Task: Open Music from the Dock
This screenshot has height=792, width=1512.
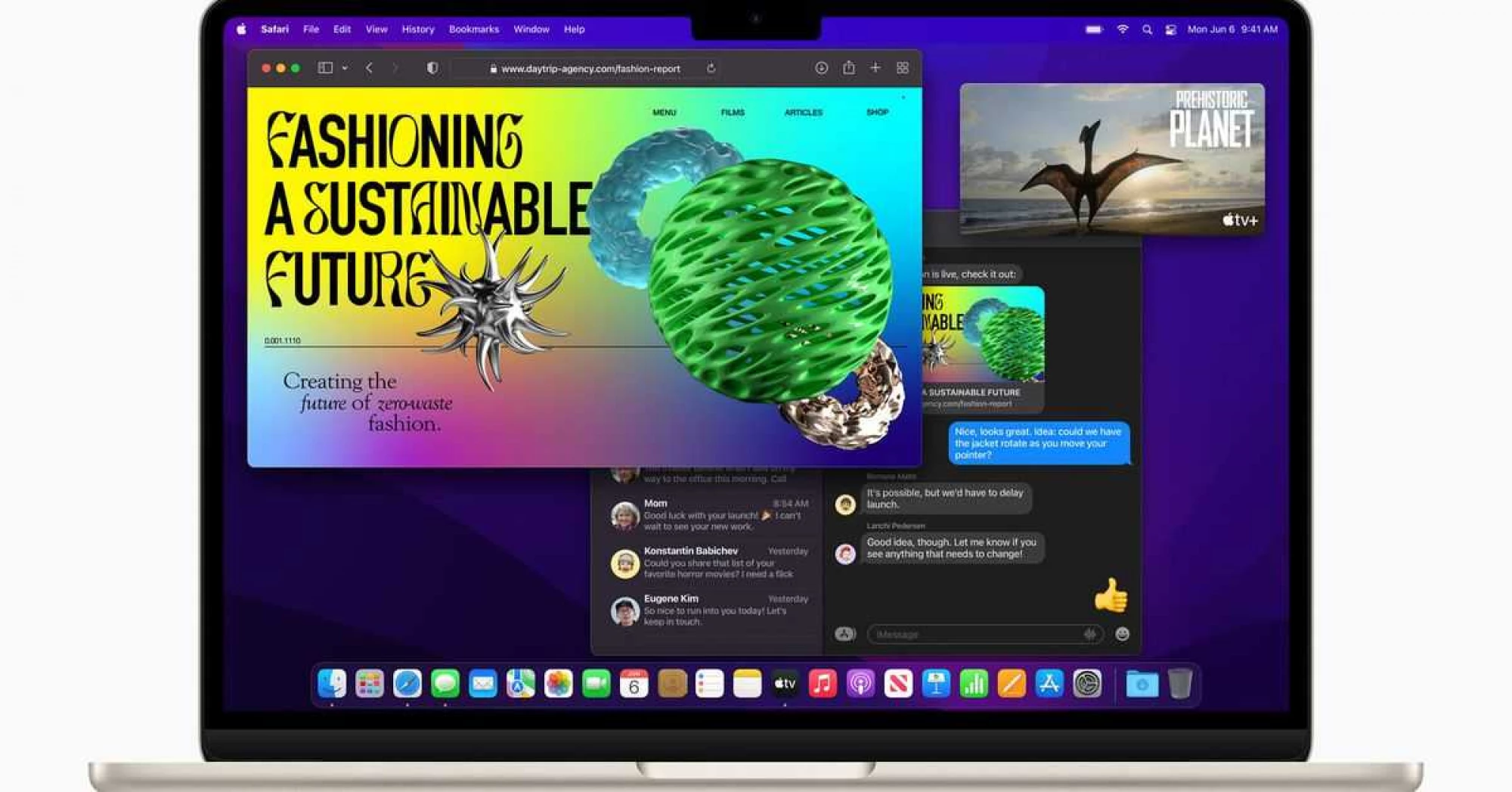Action: click(x=823, y=684)
